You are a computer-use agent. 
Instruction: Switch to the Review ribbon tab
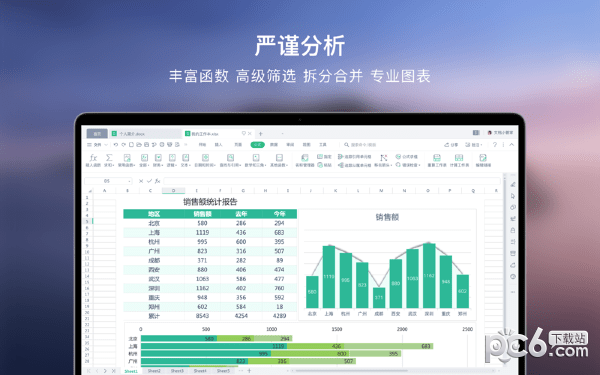pos(290,145)
